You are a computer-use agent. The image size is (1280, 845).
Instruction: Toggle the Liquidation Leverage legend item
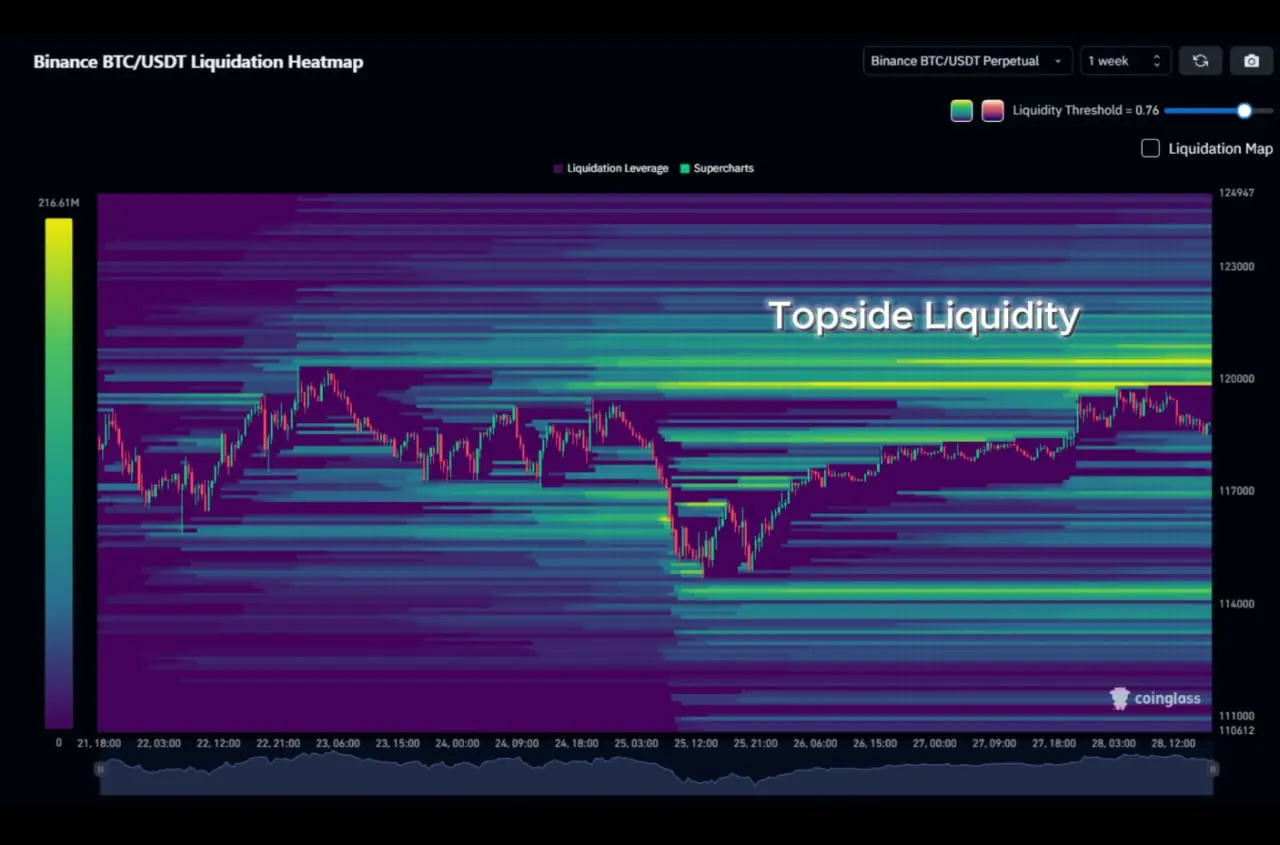coord(610,168)
